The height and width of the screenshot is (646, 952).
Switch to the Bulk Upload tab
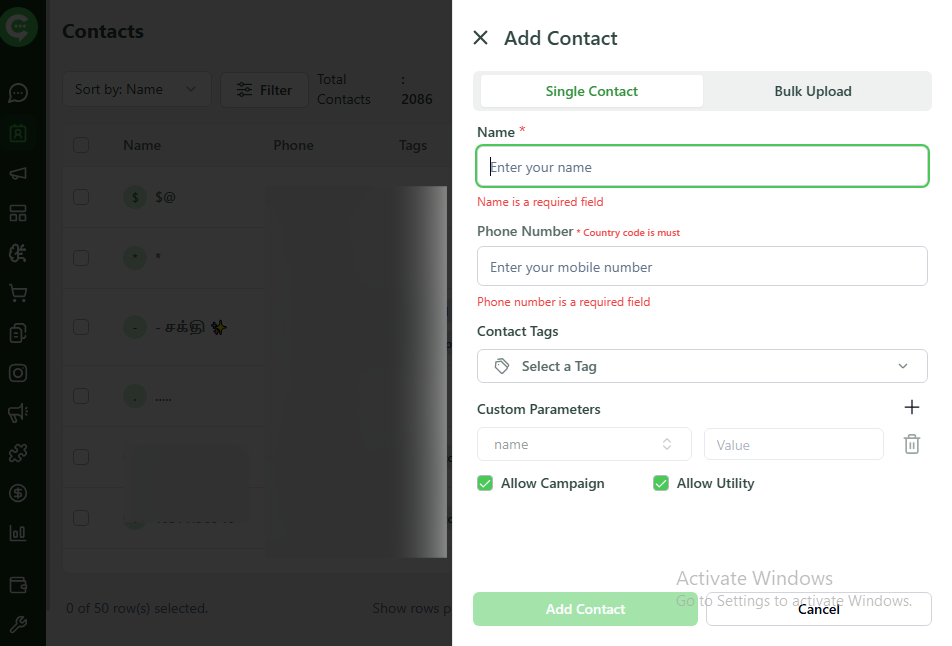[813, 90]
